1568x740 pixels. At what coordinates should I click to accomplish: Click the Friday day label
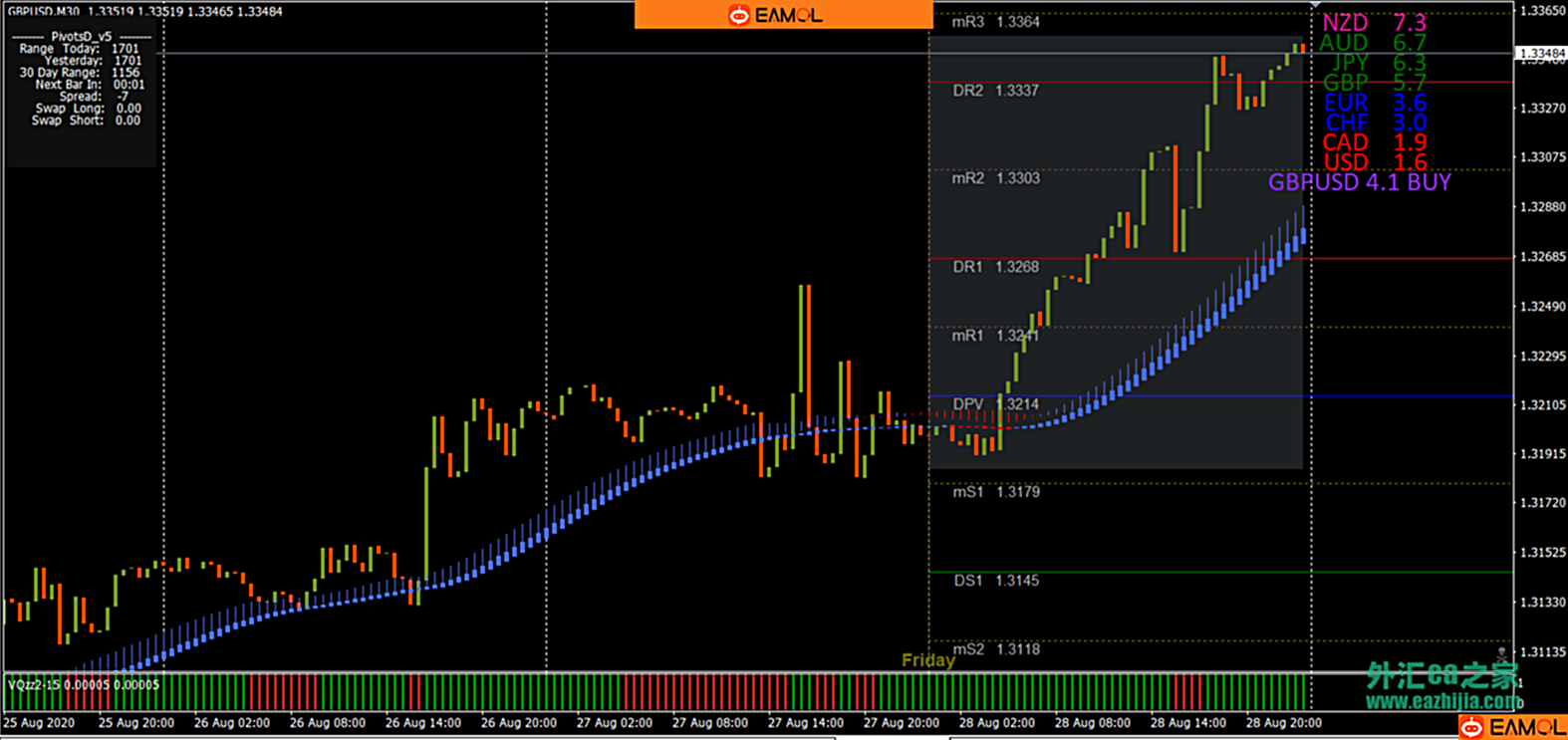927,660
